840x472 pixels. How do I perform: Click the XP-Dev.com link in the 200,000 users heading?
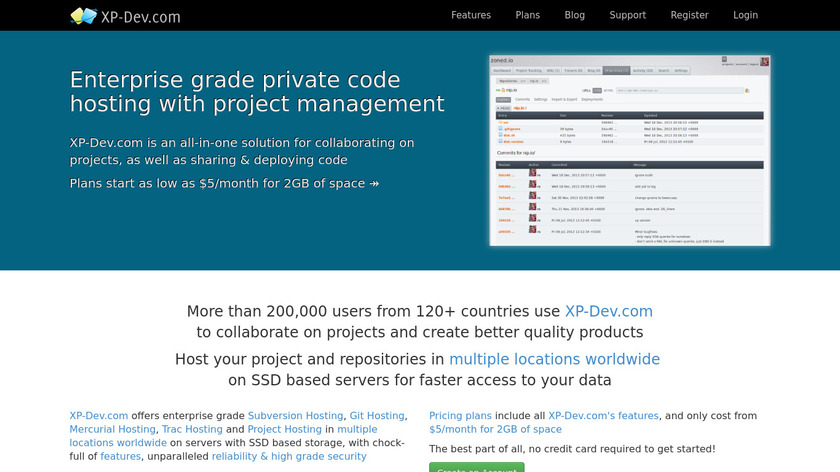click(608, 311)
